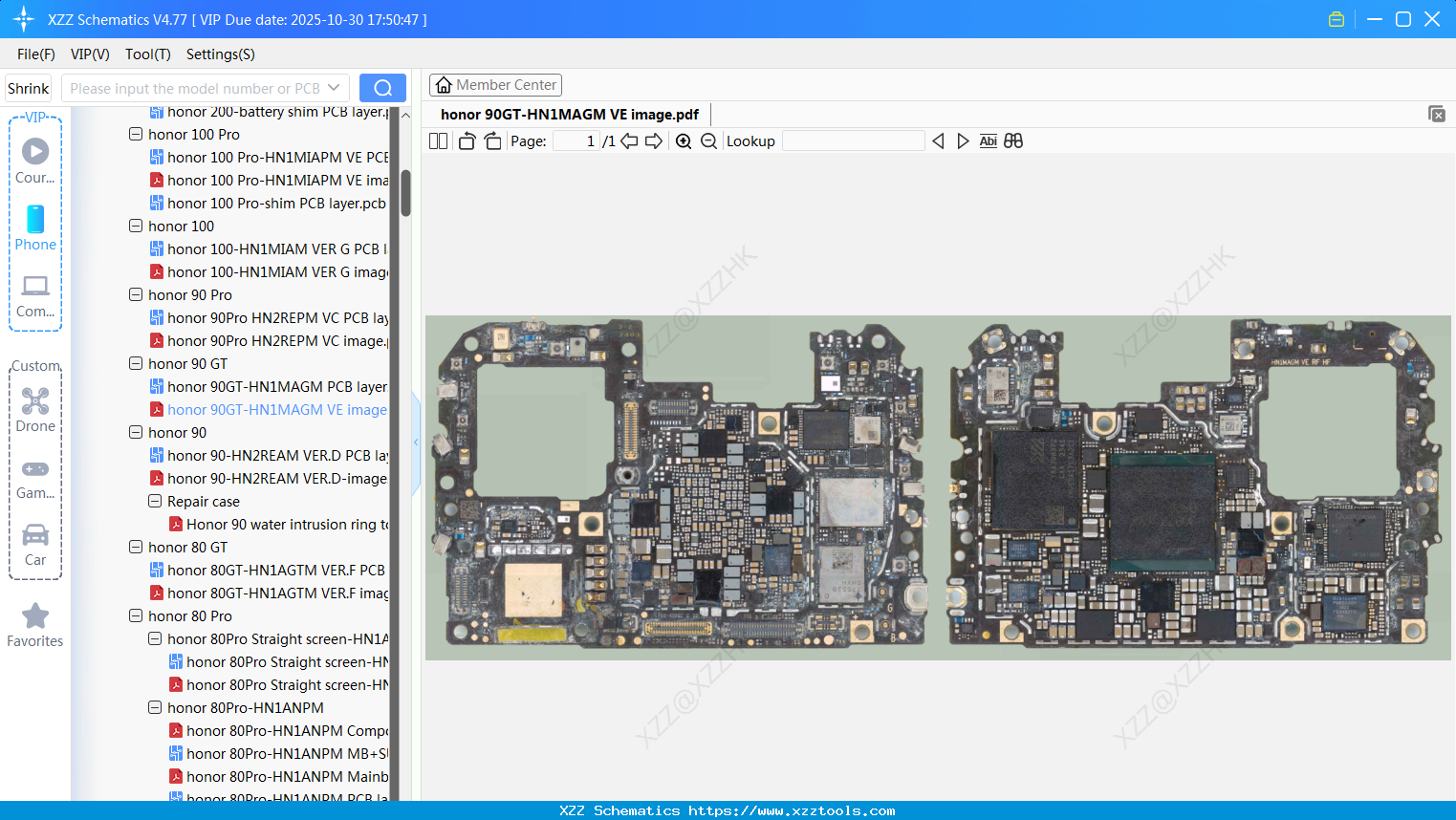Select the Drone category
Image resolution: width=1456 pixels, height=820 pixels.
[35, 410]
